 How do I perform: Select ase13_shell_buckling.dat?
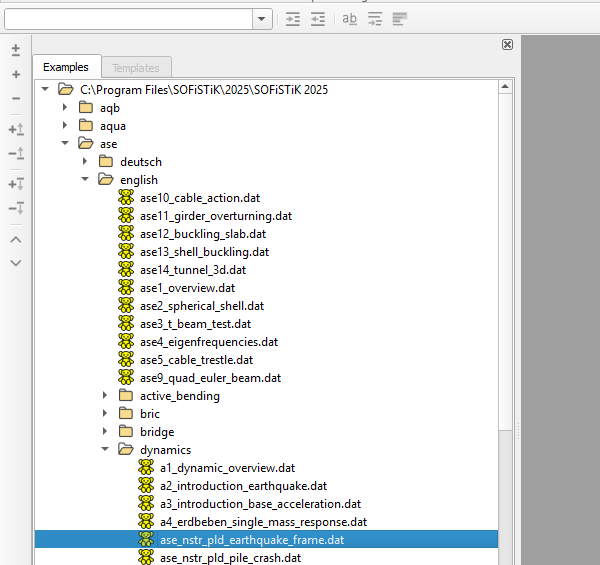tap(204, 252)
